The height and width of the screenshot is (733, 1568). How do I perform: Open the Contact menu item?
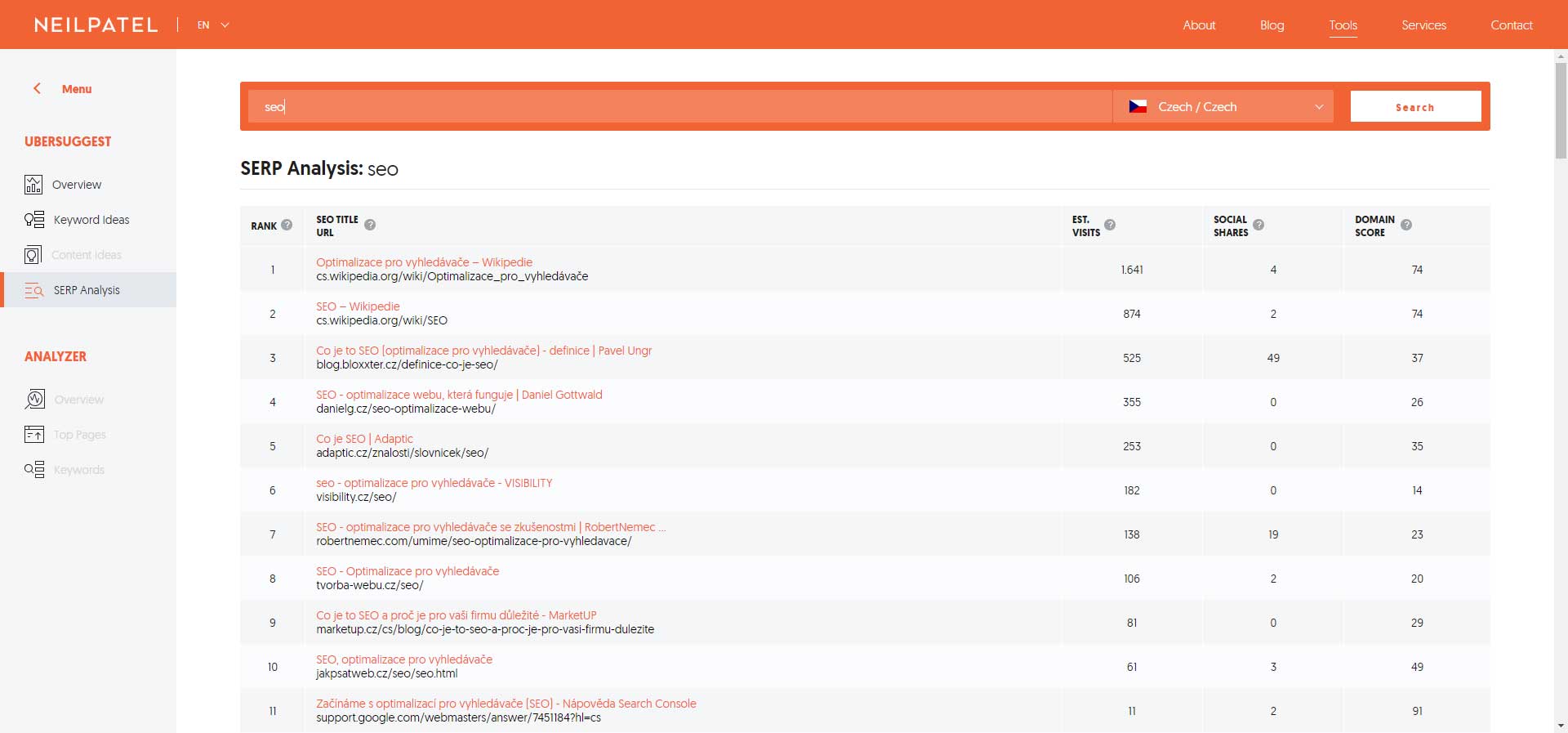[1511, 25]
